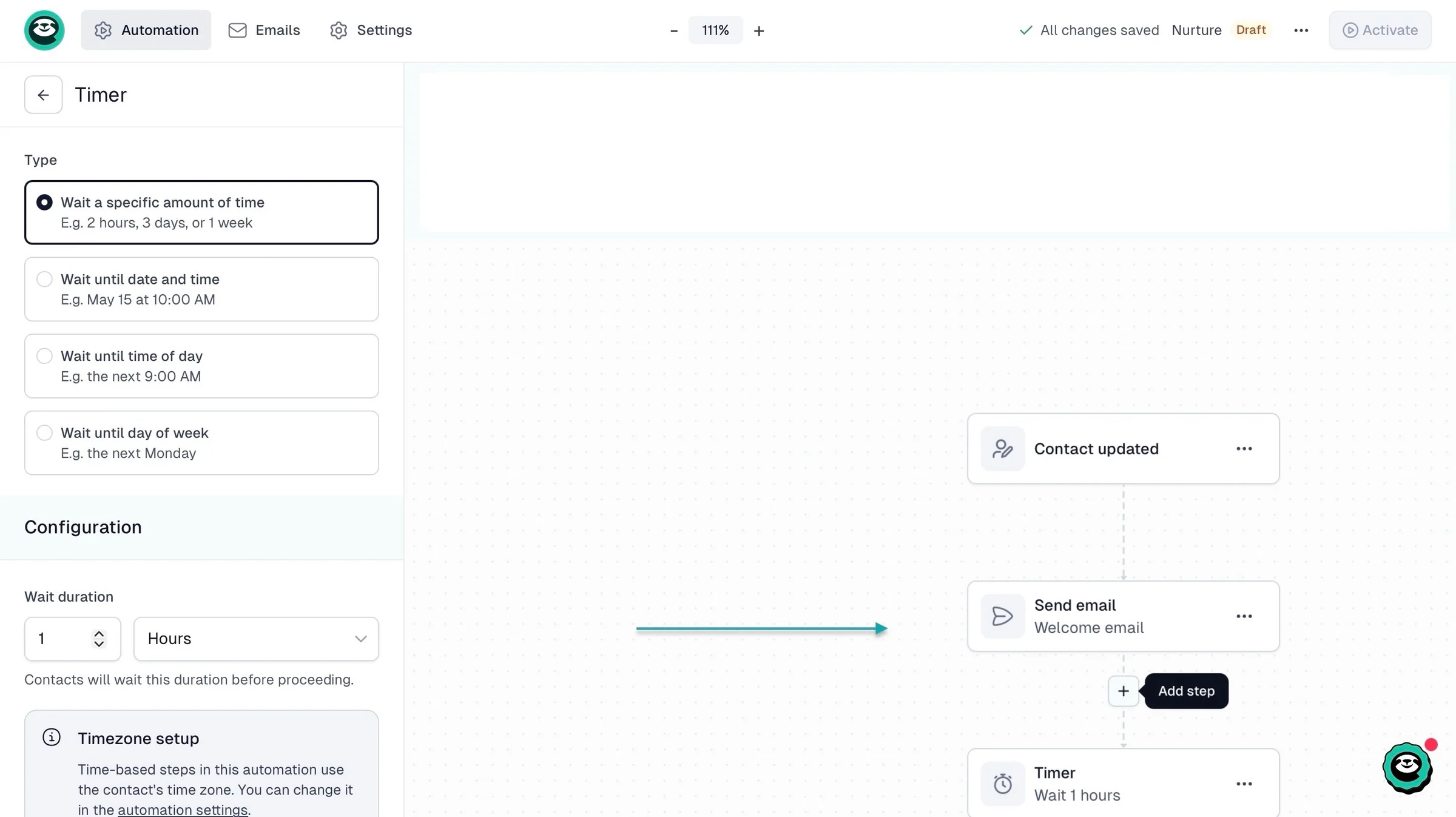Switch to the Automation tab
Image resolution: width=1456 pixels, height=817 pixels.
146,30
